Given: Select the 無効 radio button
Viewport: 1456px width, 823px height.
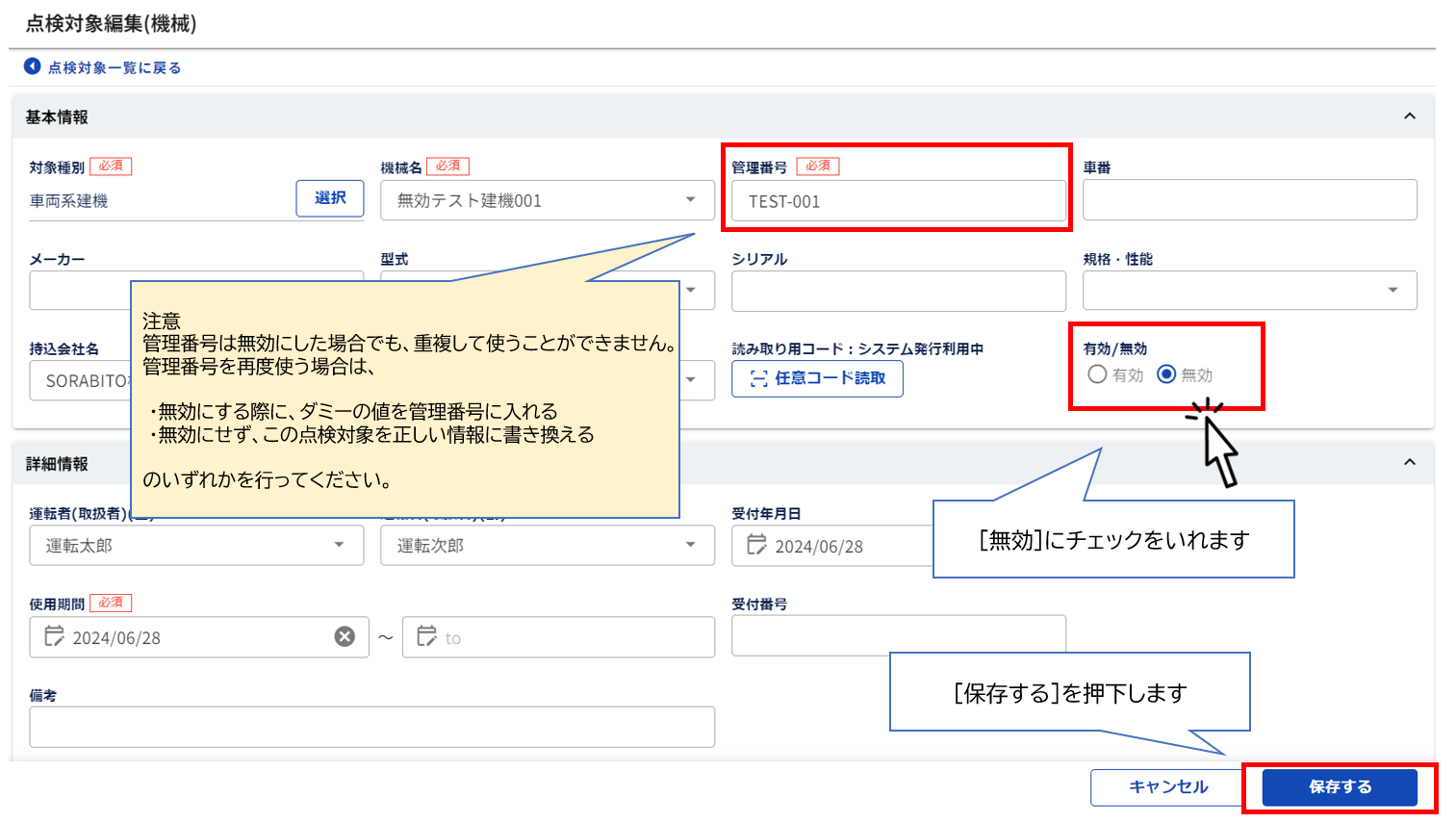Looking at the screenshot, I should pyautogui.click(x=1166, y=374).
